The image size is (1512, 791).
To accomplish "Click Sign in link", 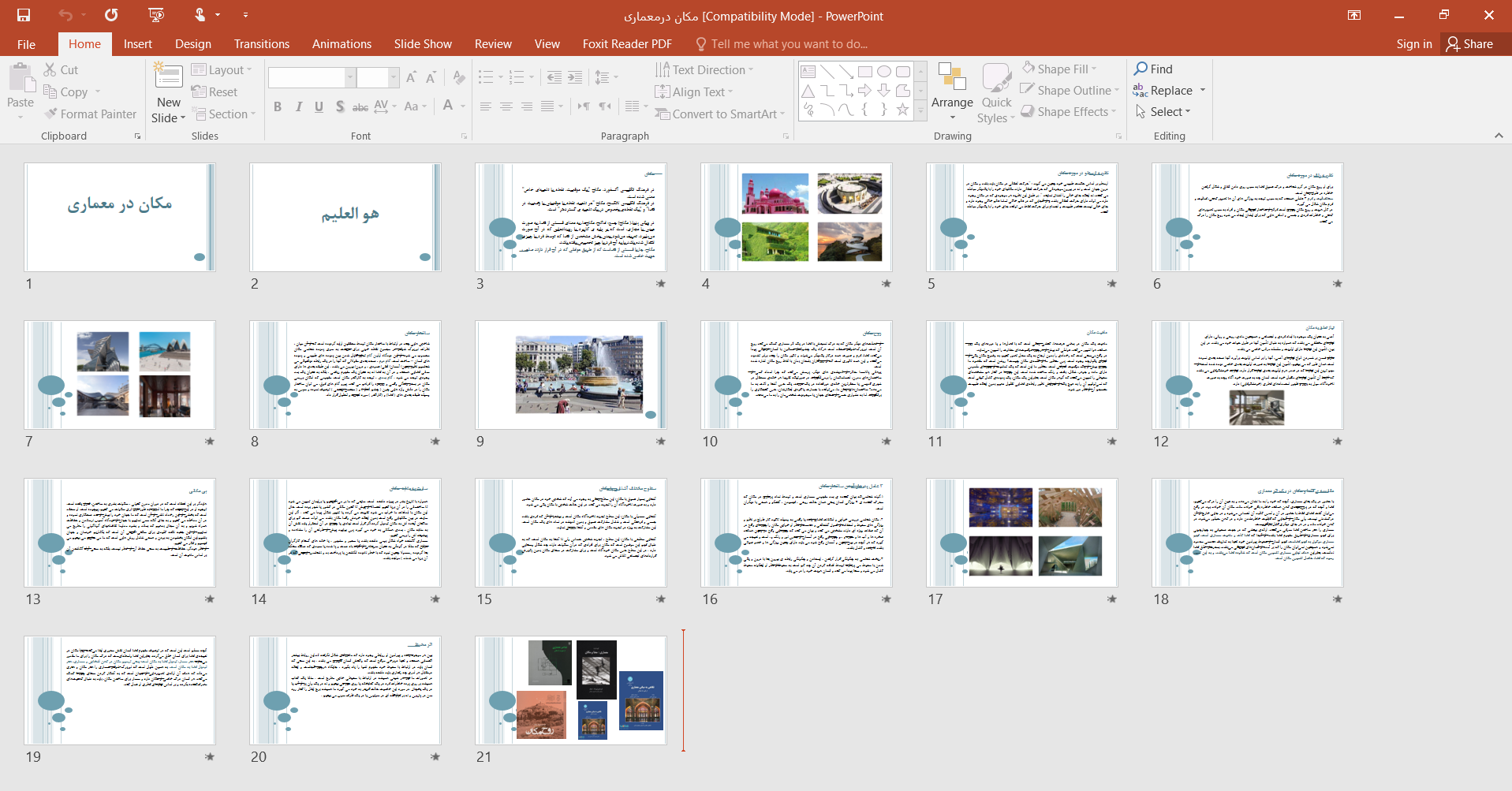I will [1413, 44].
